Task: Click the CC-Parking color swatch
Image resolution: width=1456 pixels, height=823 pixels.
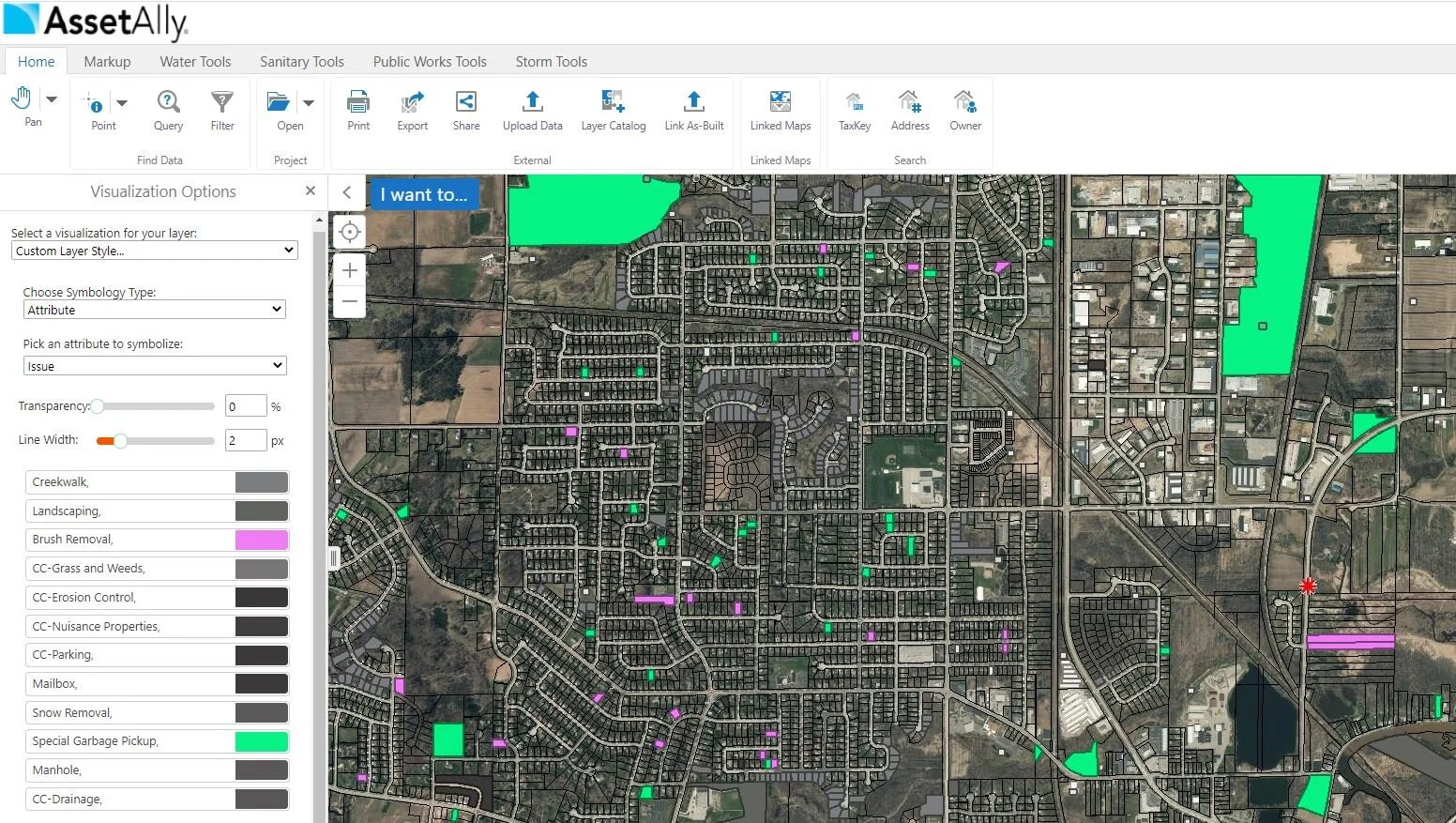Action: click(262, 655)
